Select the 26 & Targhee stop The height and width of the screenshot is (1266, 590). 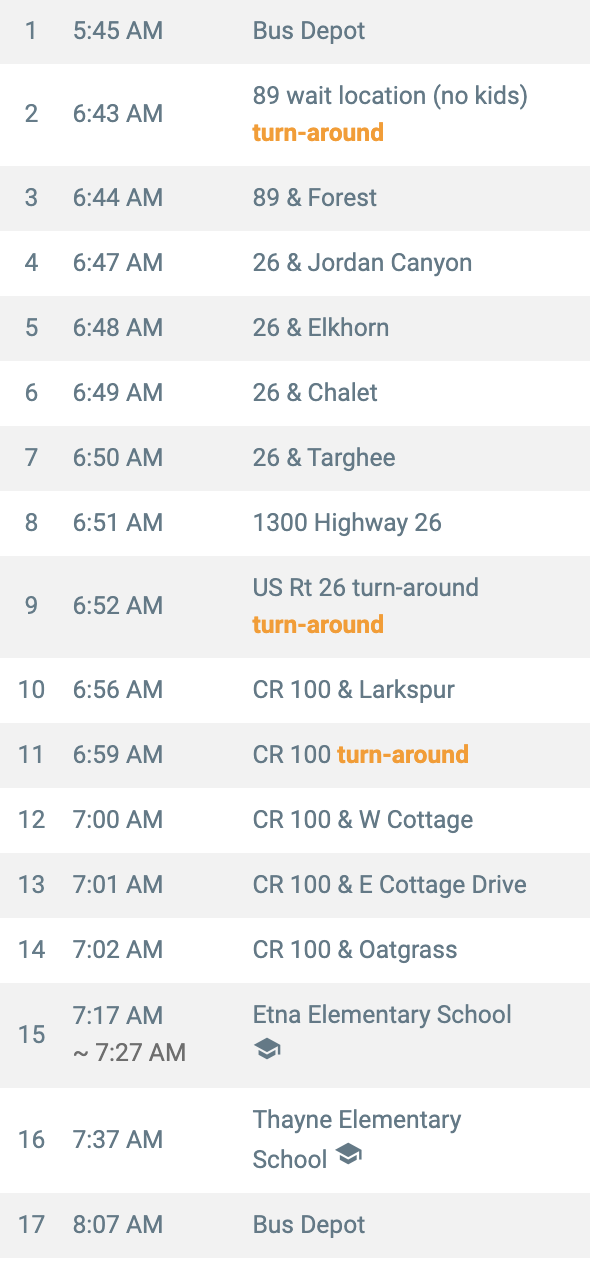coord(295,458)
